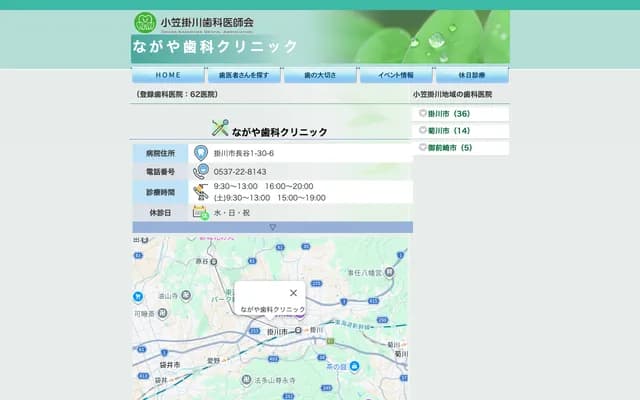Viewport: 640px width, 400px height.
Task: Click the dental tools icon beside the clinic name
Action: pyautogui.click(x=220, y=128)
